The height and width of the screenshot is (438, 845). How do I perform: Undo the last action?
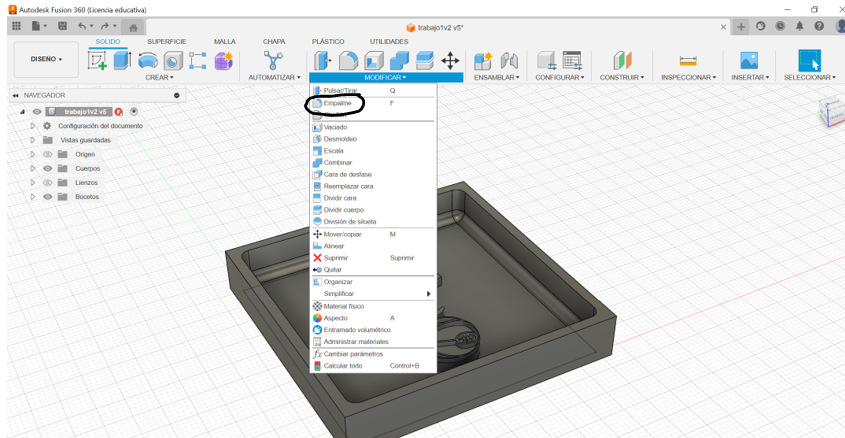tap(81, 26)
